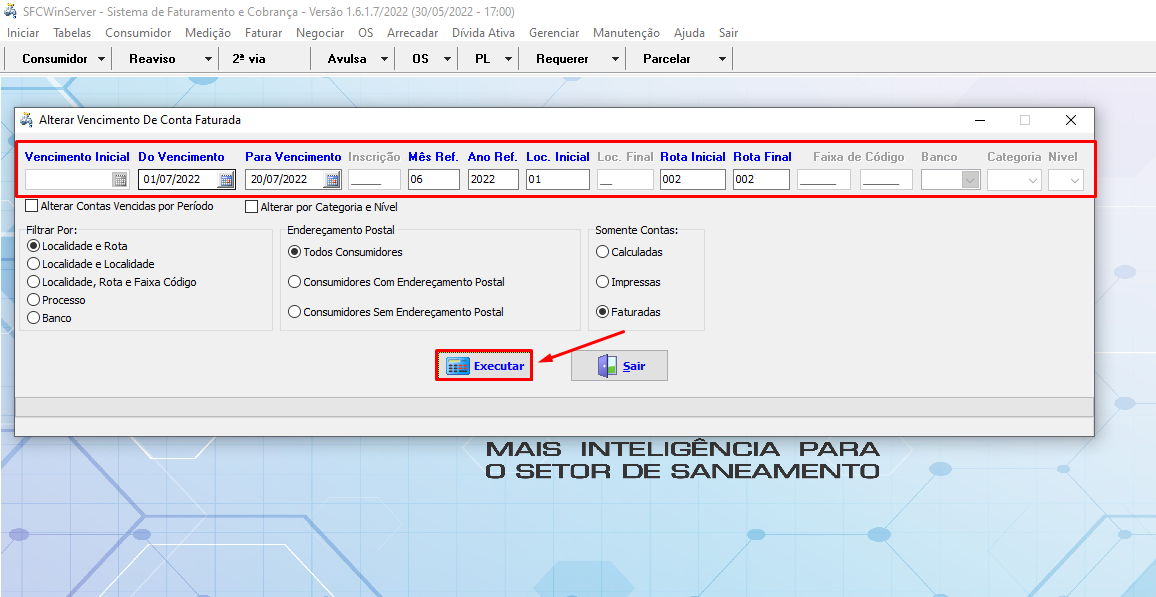The height and width of the screenshot is (597, 1156).
Task: Enable Alterar Contas Vencidas por Período
Action: 32,207
